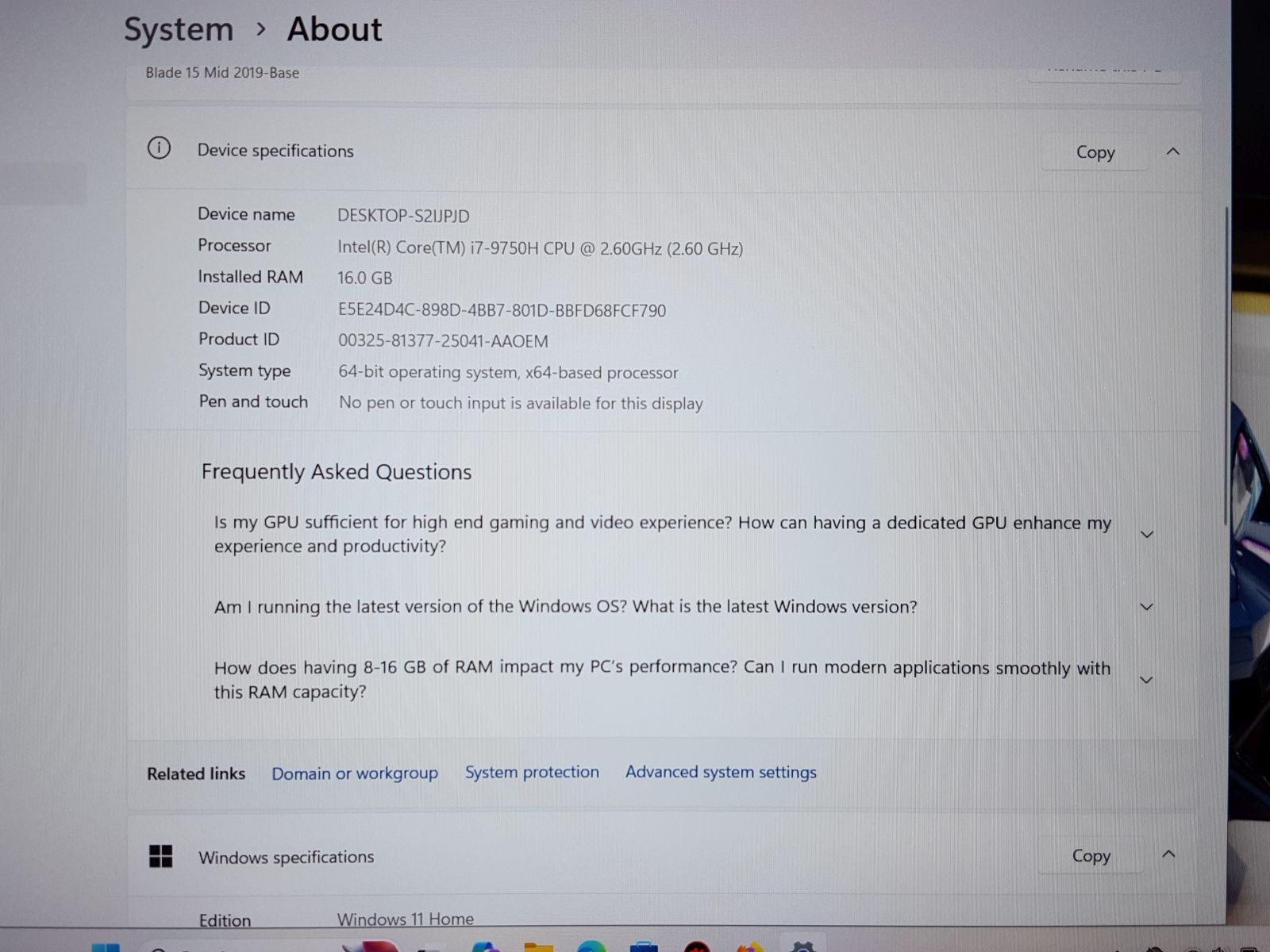Click the info icon beside Device specifications
This screenshot has height=952, width=1270.
tap(159, 148)
